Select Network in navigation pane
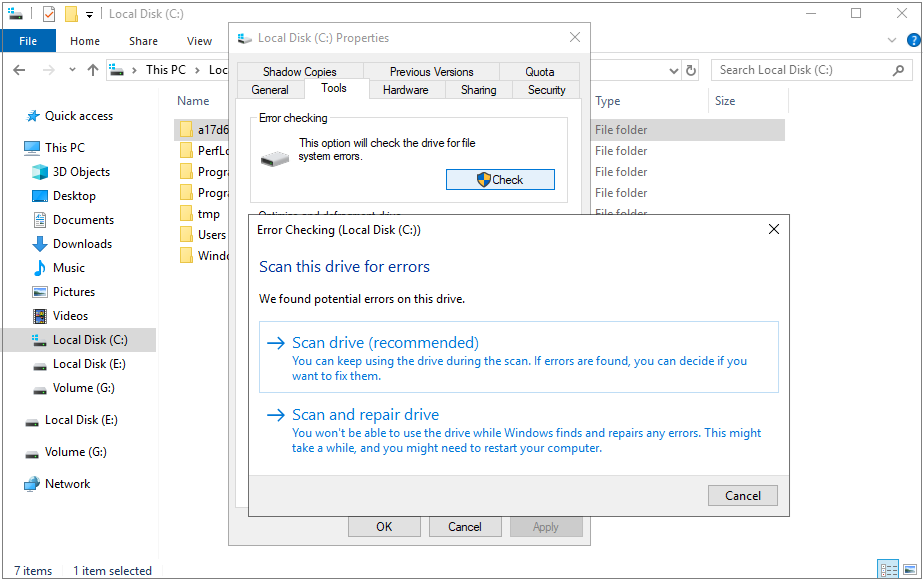 68,484
